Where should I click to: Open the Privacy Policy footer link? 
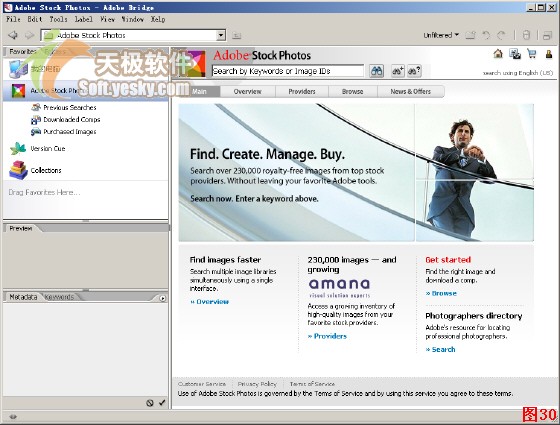[x=257, y=384]
